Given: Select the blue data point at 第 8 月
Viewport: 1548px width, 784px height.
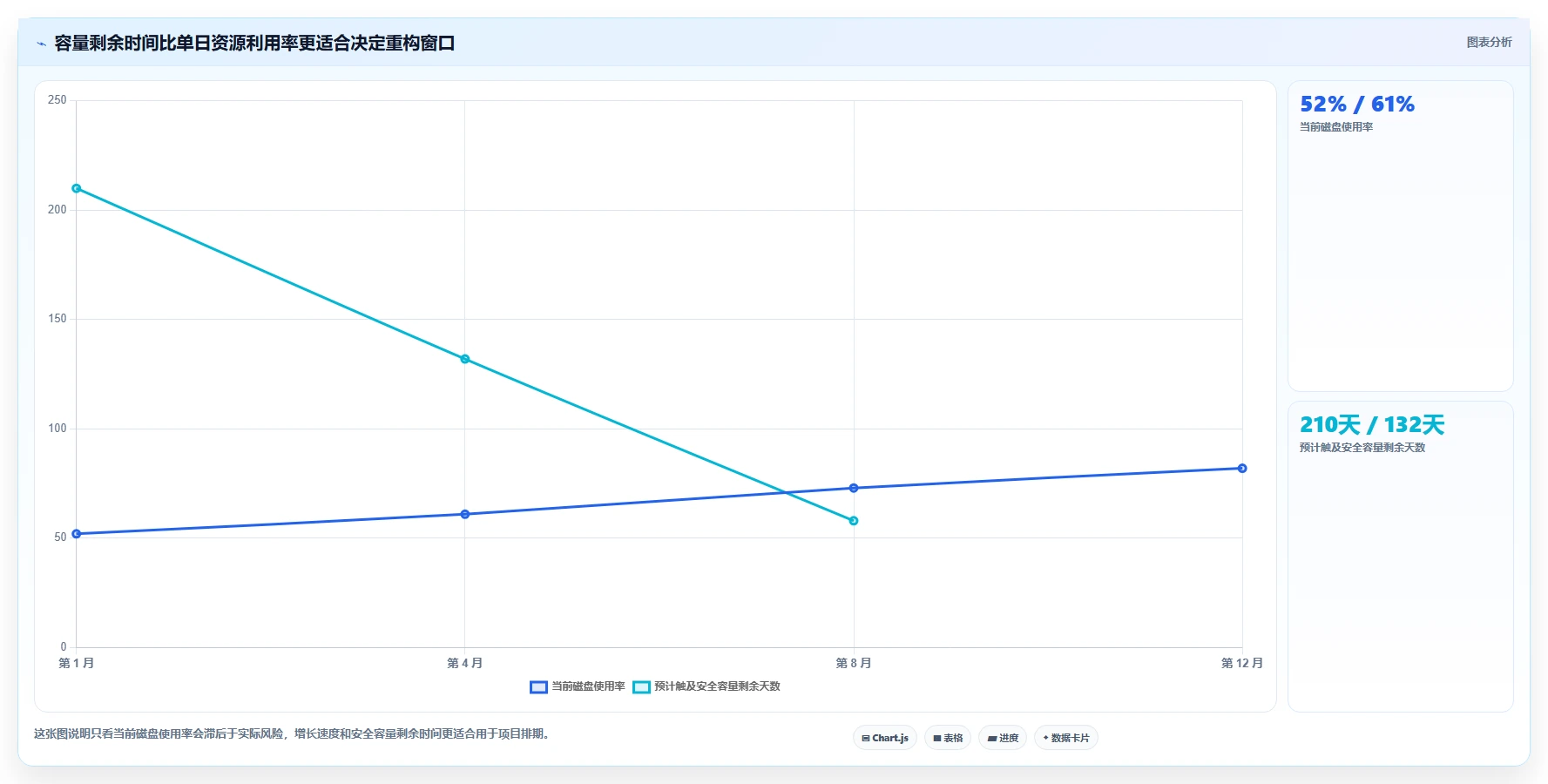Looking at the screenshot, I should coord(854,488).
